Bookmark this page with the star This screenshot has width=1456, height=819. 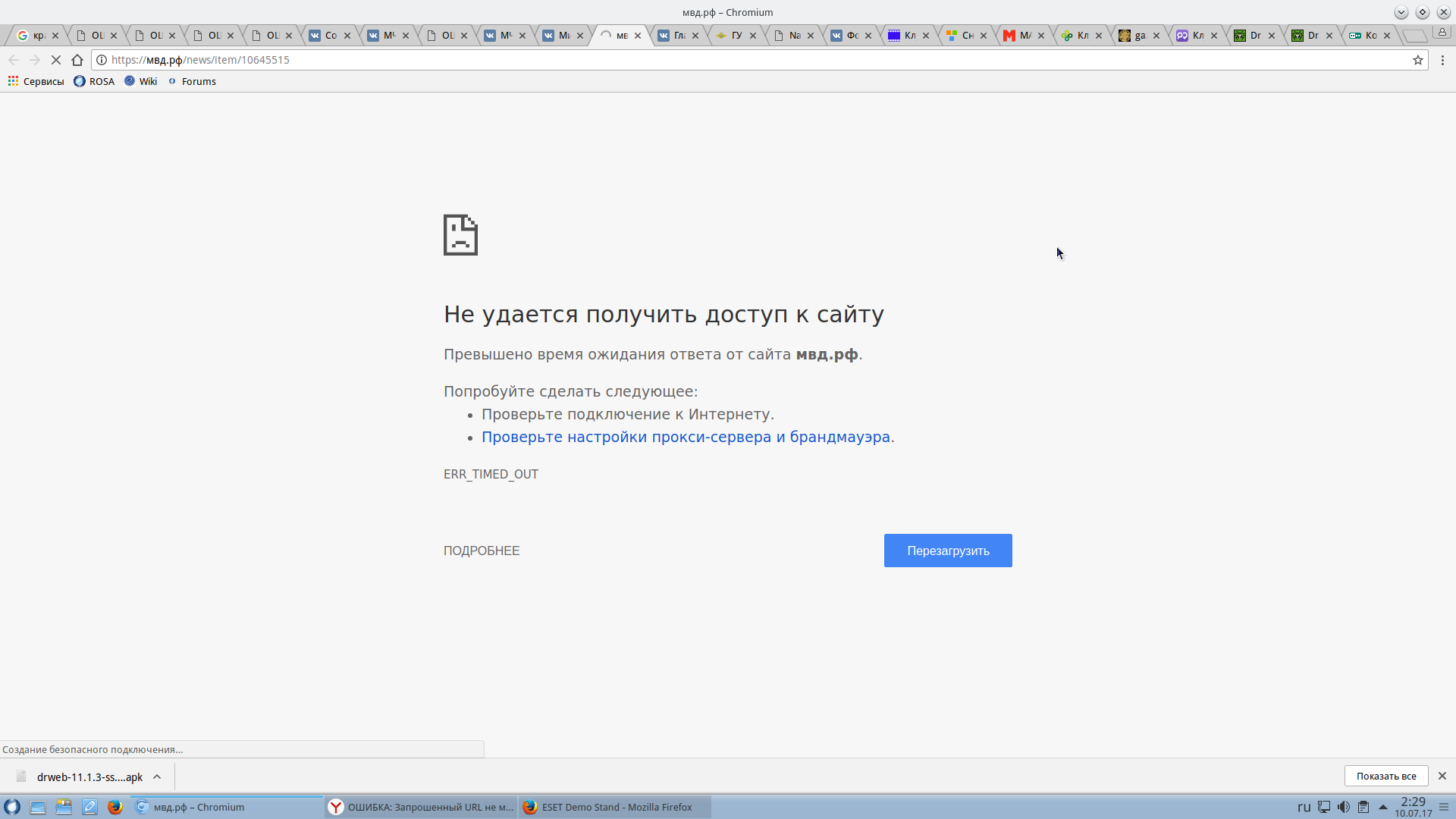pos(1417,60)
